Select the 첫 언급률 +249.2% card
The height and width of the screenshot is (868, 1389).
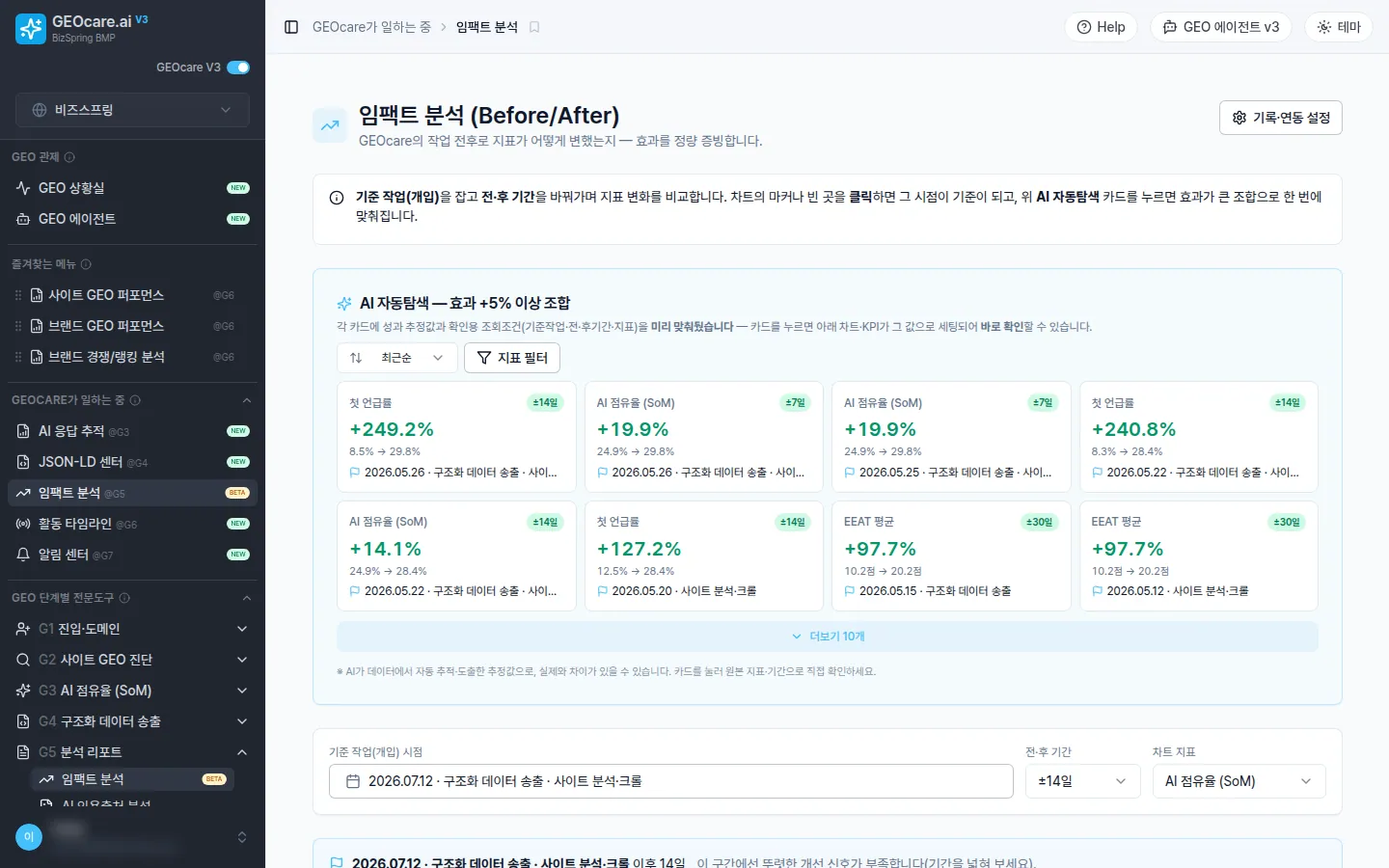[x=456, y=438]
